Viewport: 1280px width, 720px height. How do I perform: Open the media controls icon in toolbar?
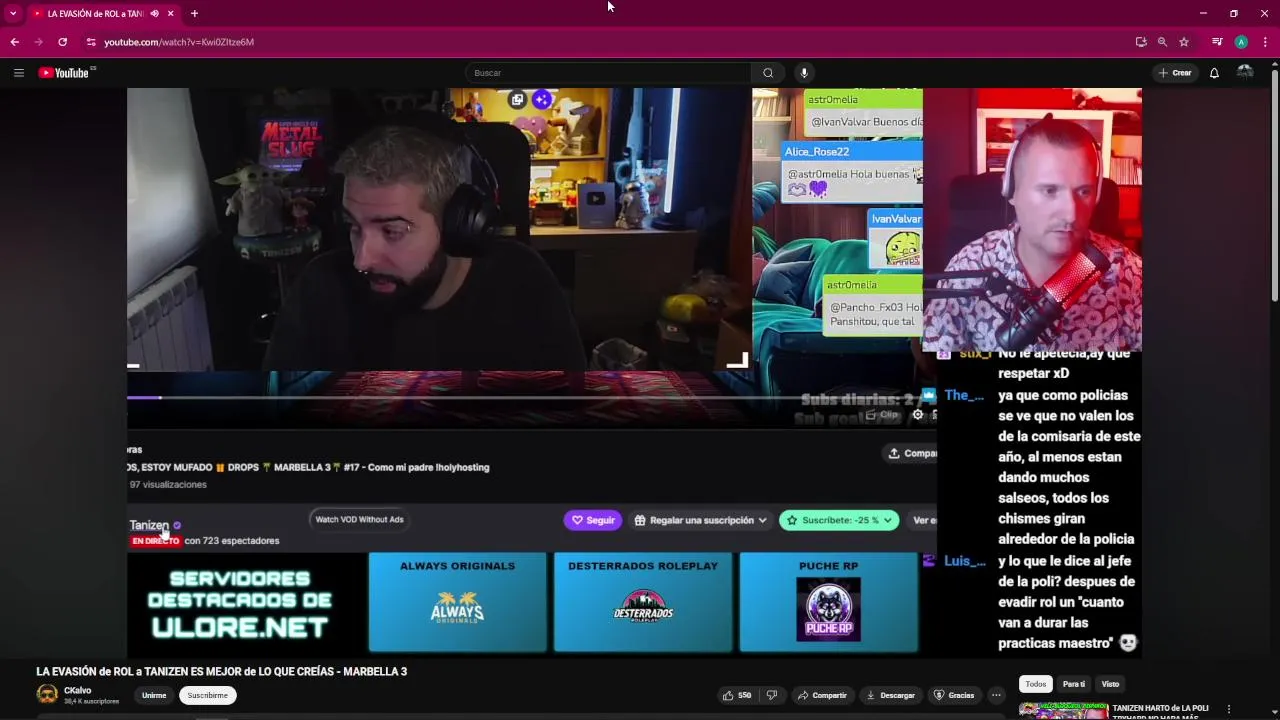1217,42
